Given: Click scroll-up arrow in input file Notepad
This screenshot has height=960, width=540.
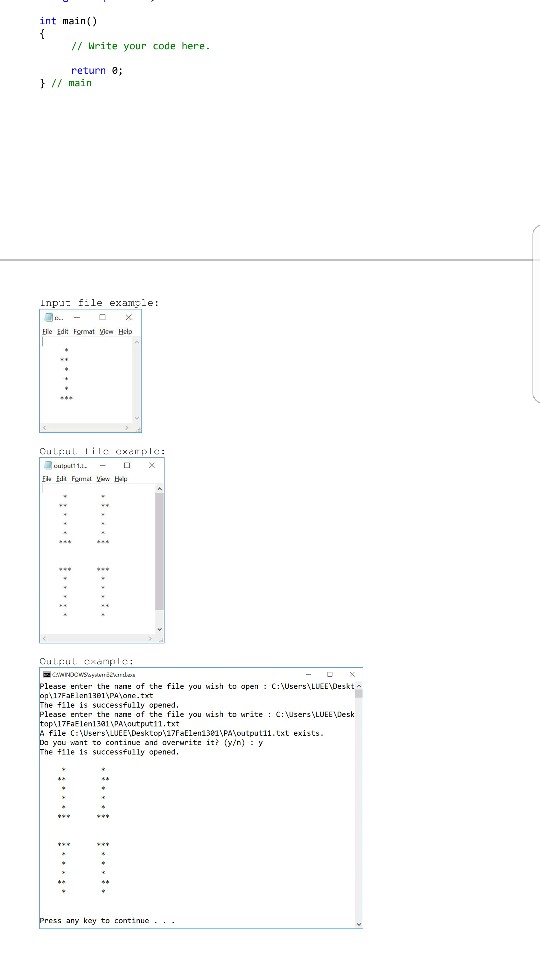Looking at the screenshot, I should tap(137, 342).
